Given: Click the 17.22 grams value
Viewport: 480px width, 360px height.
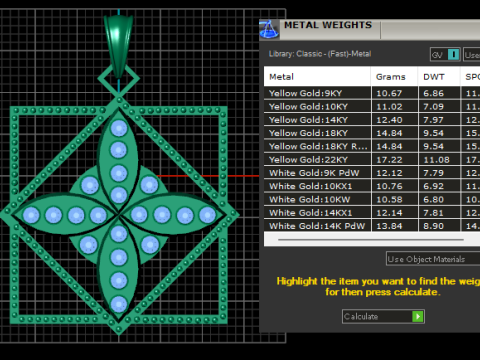Looking at the screenshot, I should [x=389, y=160].
